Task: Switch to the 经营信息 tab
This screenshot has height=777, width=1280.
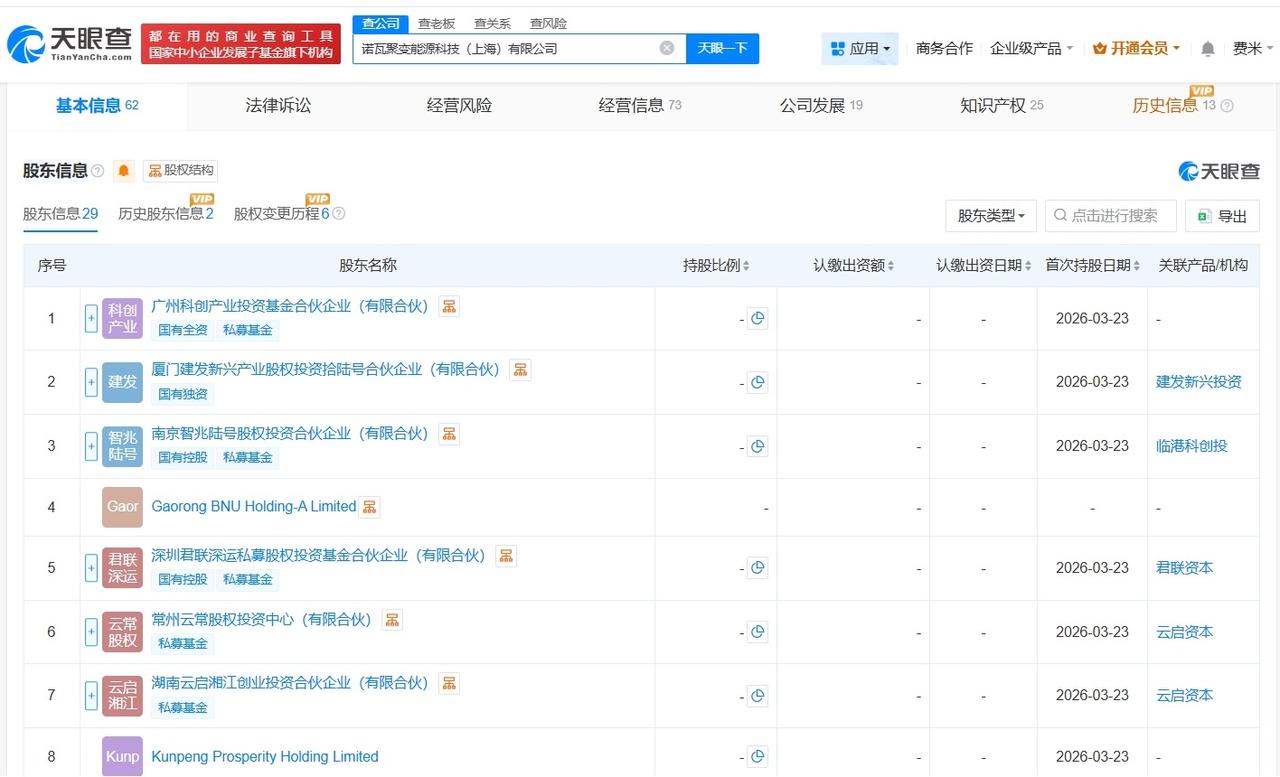Action: 640,105
